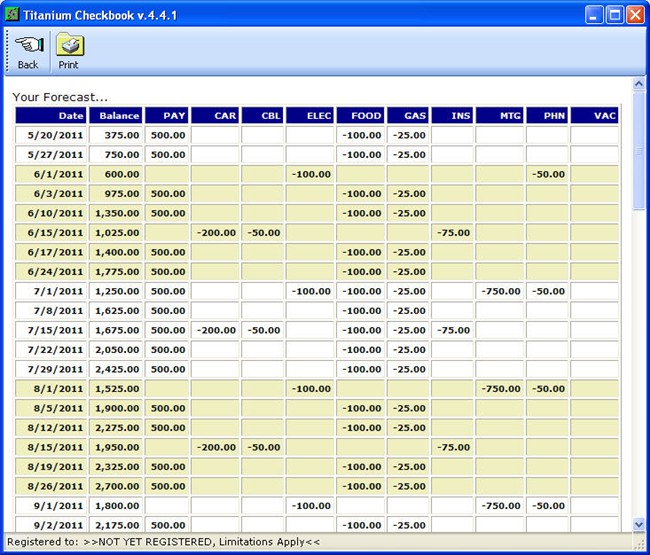Select the 1,900.00 balance cell
The width and height of the screenshot is (650, 555).
pyautogui.click(x=116, y=408)
